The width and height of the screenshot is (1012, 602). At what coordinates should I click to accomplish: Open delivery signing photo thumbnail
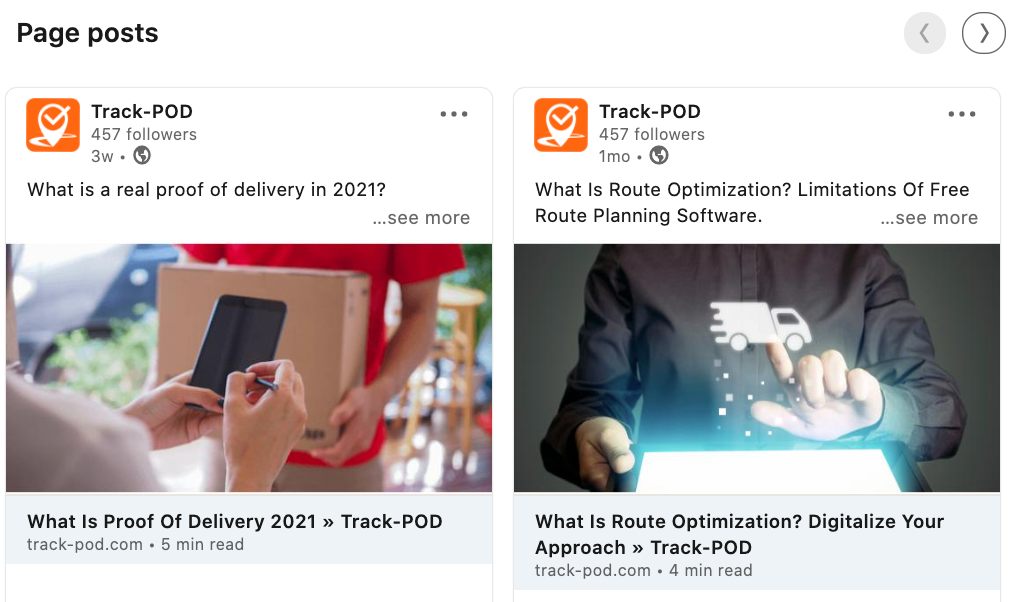(249, 368)
